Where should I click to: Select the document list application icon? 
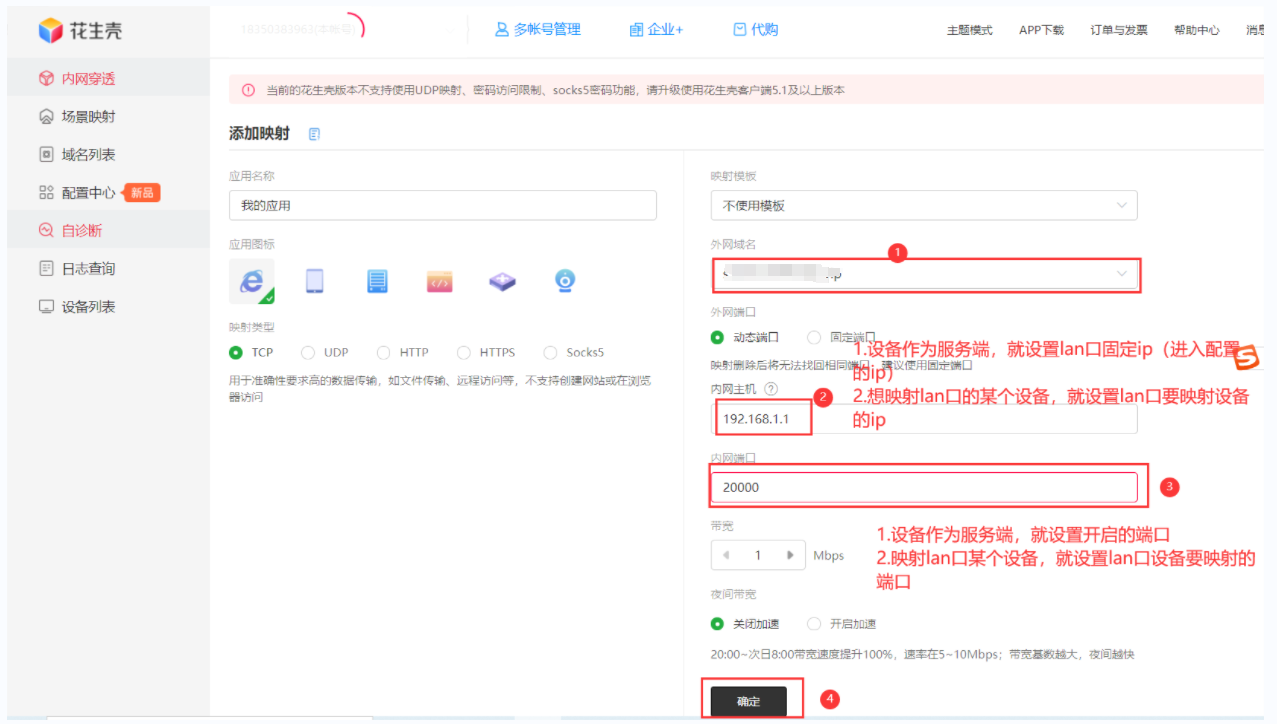377,281
